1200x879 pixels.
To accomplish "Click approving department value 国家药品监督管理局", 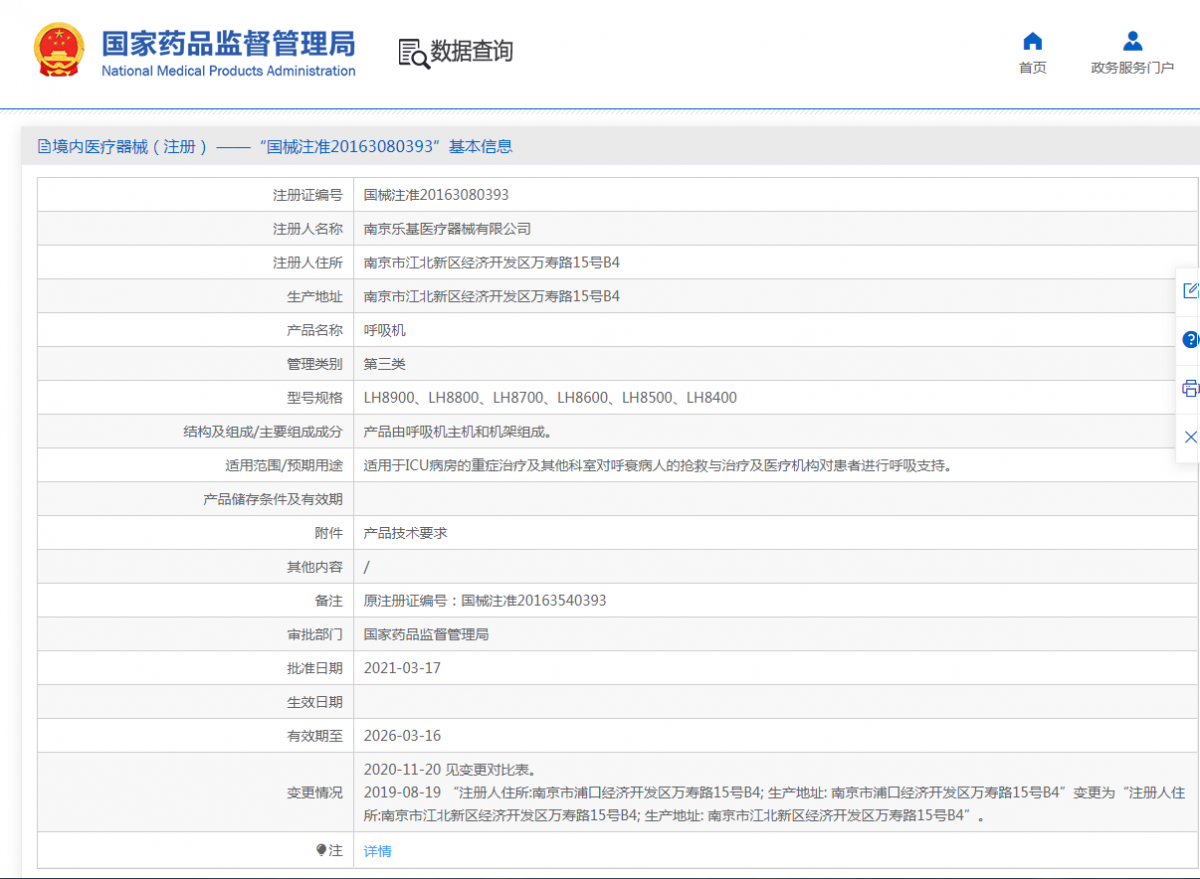I will [x=426, y=635].
